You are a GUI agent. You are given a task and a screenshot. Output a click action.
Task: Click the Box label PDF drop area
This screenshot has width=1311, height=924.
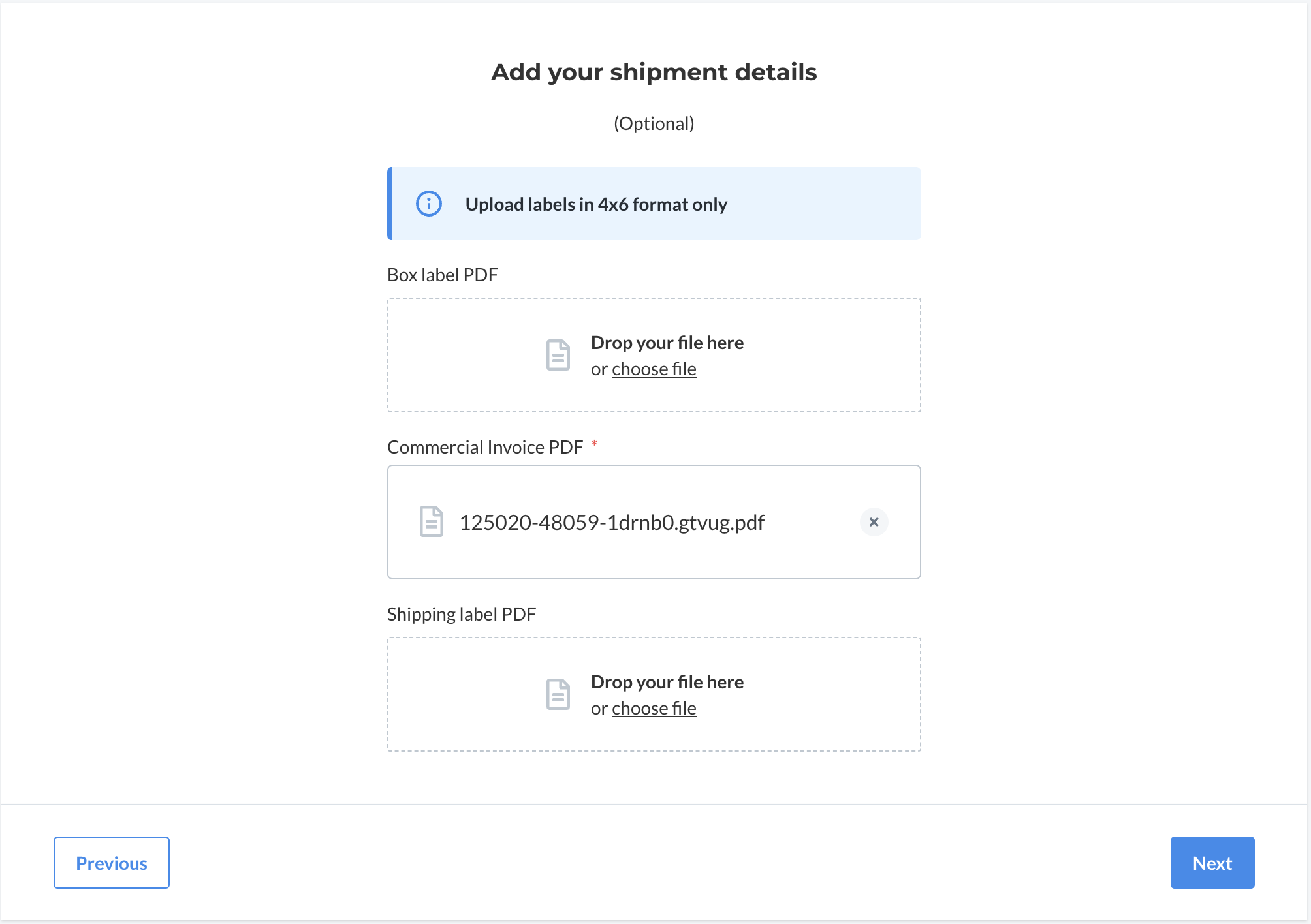654,355
